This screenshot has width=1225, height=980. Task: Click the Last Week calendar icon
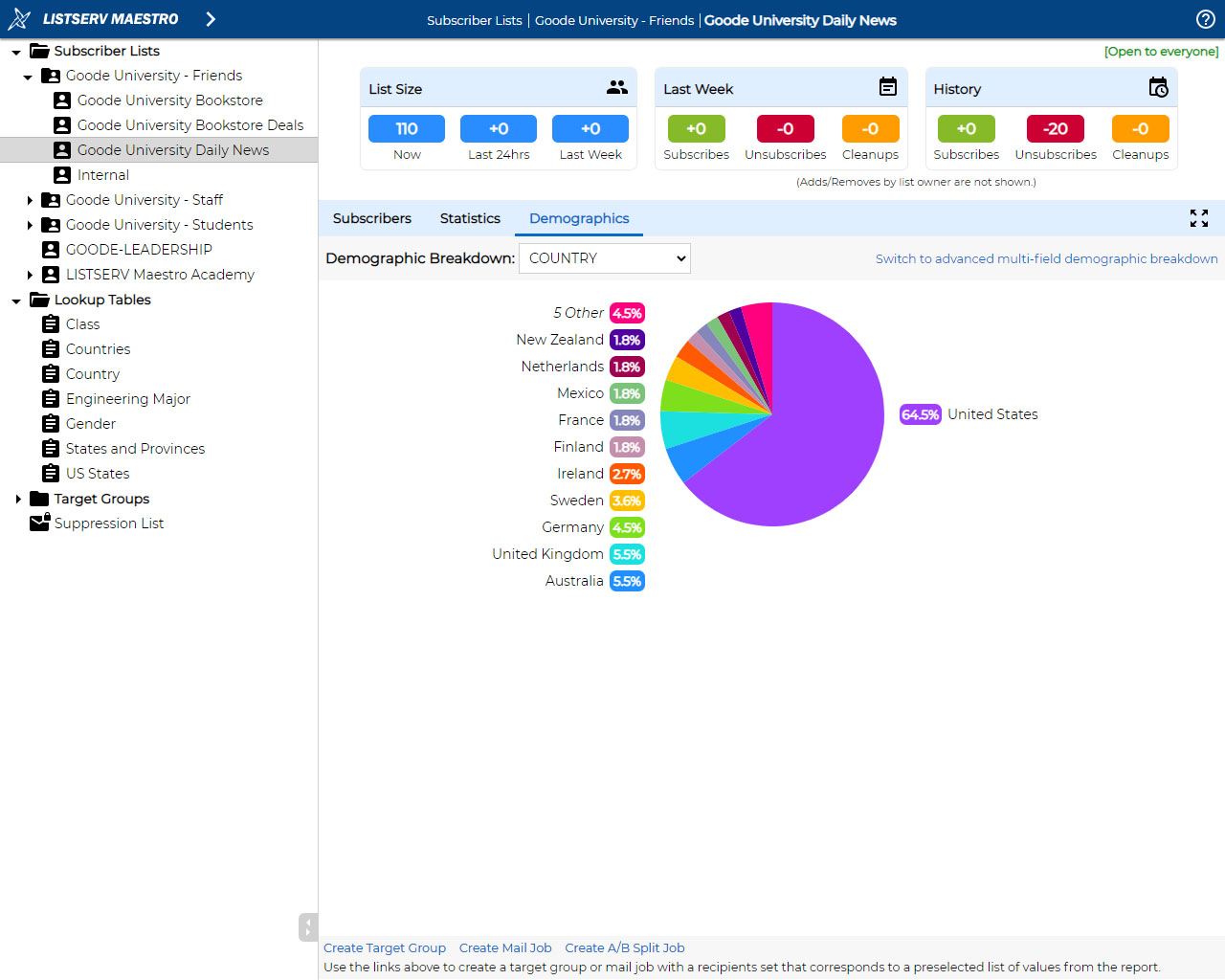888,87
